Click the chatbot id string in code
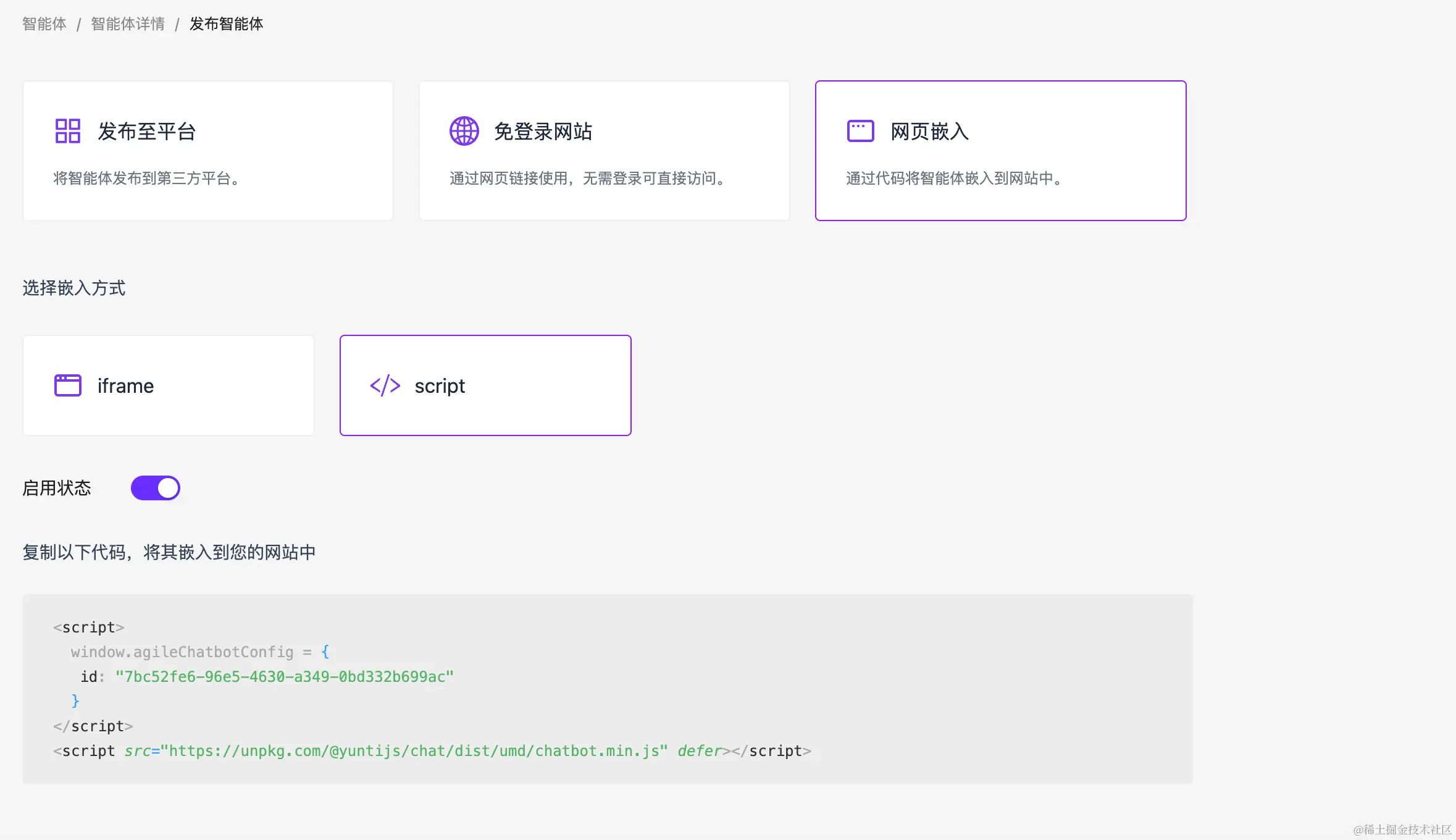1456x840 pixels. (x=284, y=677)
